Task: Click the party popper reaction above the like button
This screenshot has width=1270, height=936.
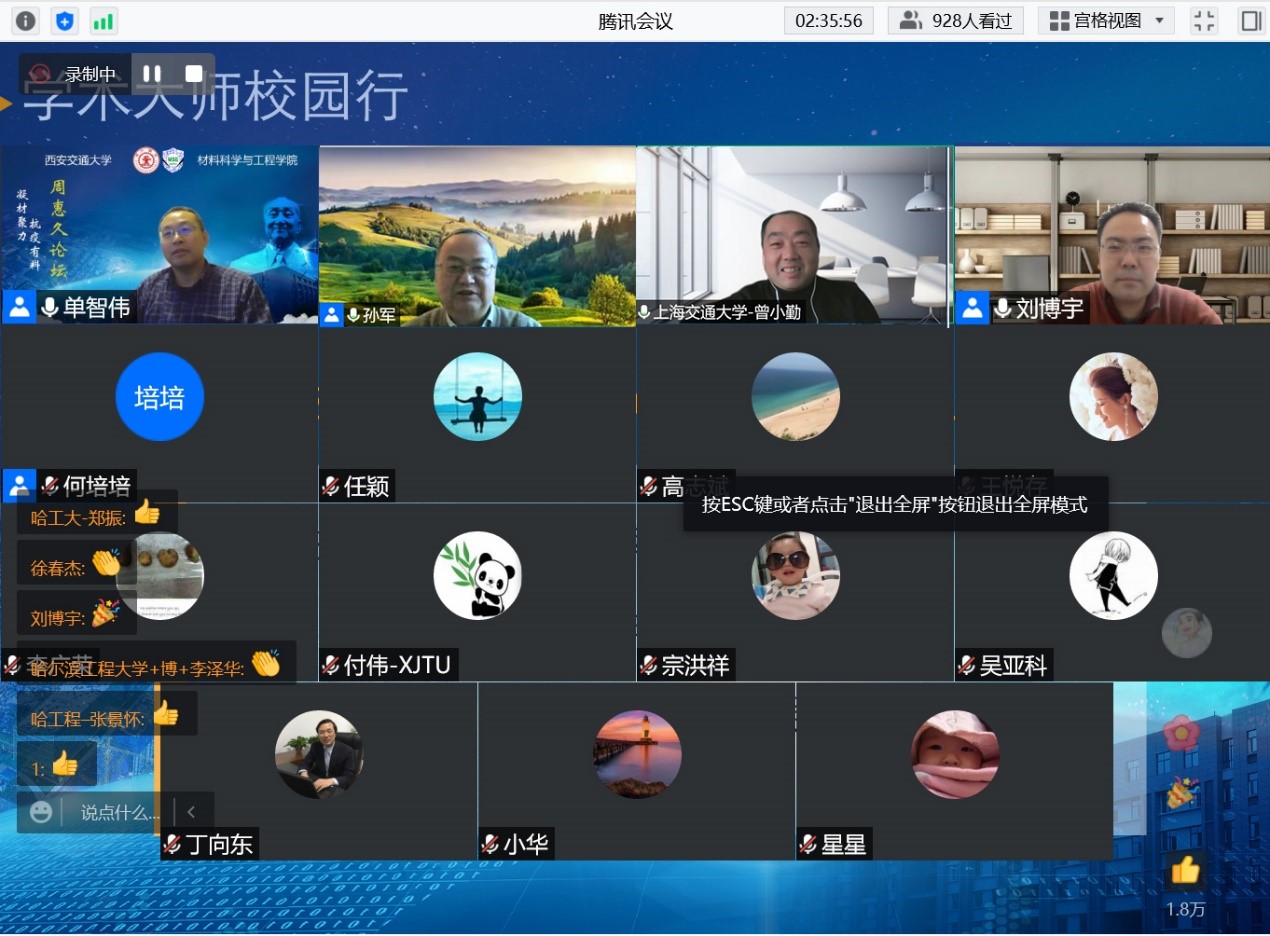Action: [1183, 794]
